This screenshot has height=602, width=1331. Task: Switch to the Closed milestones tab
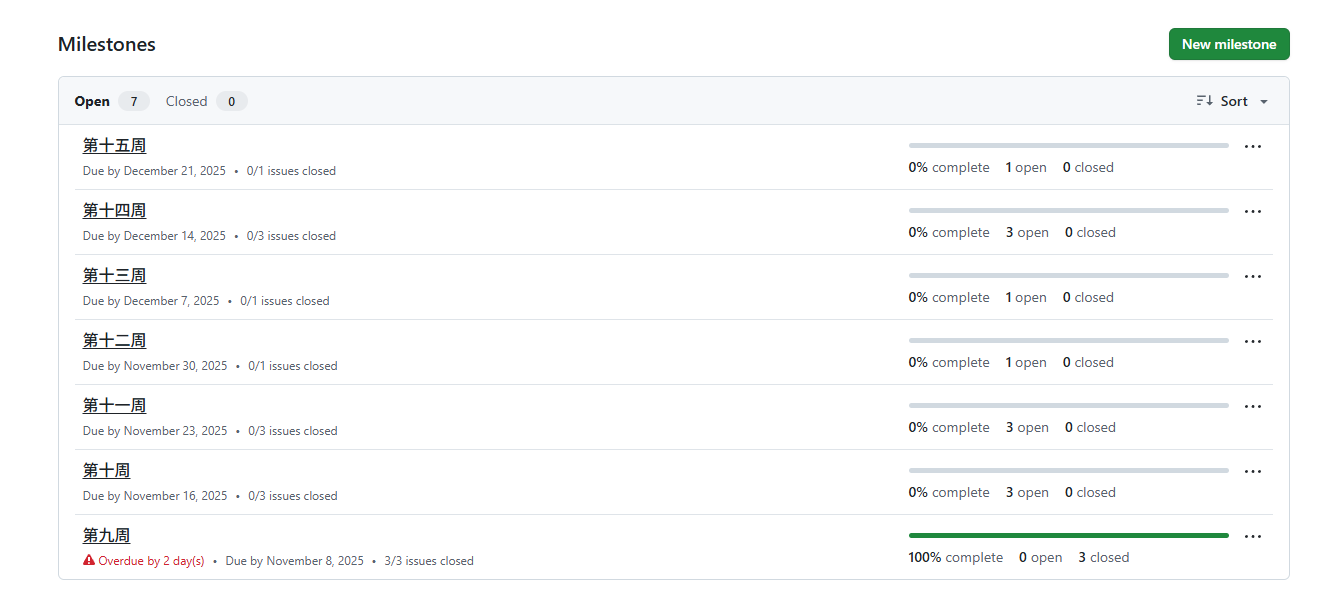[x=187, y=101]
